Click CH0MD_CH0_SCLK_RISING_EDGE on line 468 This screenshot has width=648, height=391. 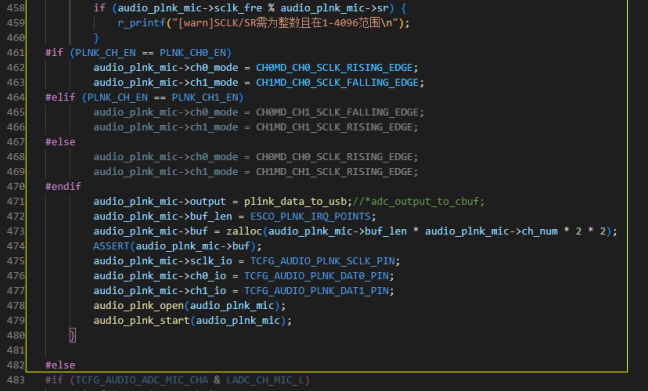[x=334, y=157]
